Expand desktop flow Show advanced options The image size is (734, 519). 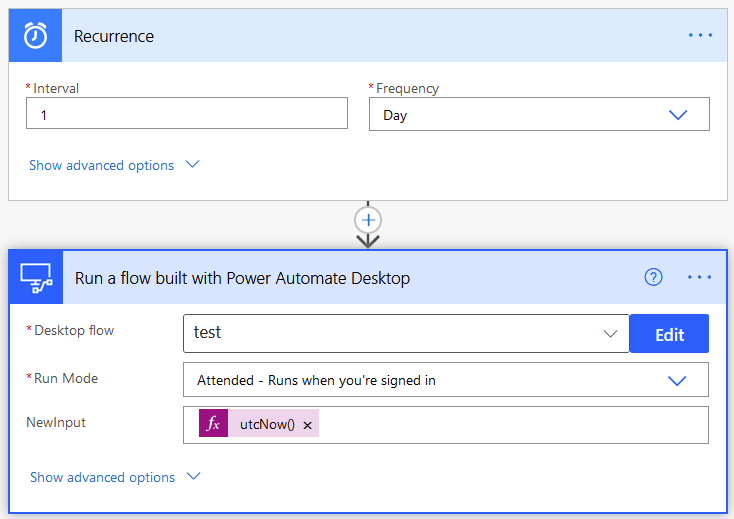pos(115,477)
